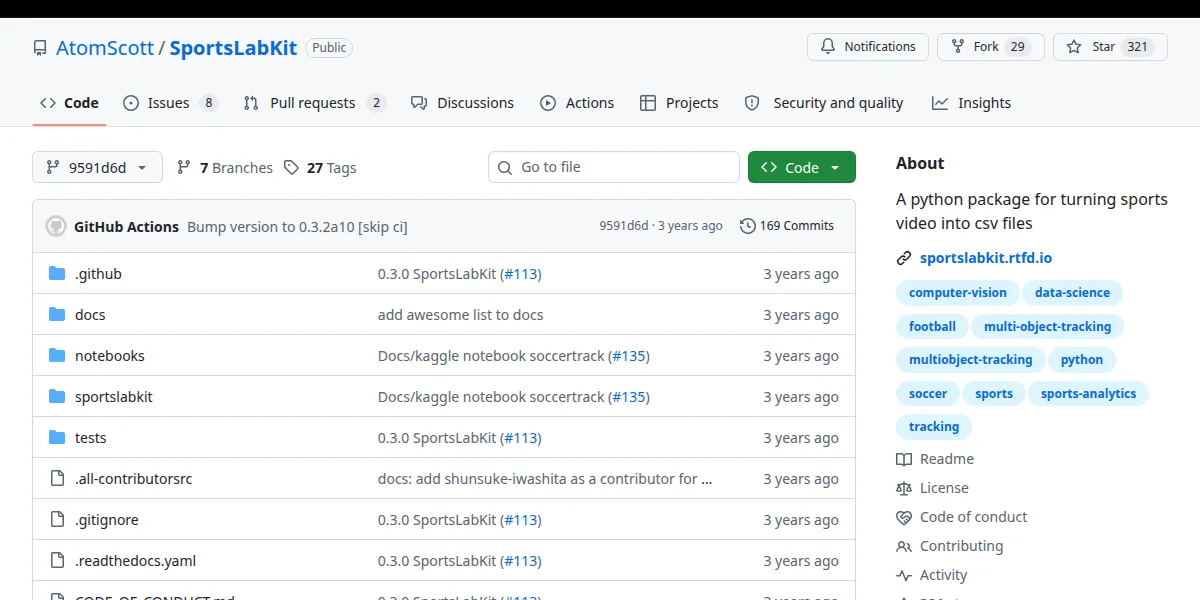Screen dimensions: 1200x600
Task: Click the multiobject-tracking topic tag
Action: click(x=970, y=360)
